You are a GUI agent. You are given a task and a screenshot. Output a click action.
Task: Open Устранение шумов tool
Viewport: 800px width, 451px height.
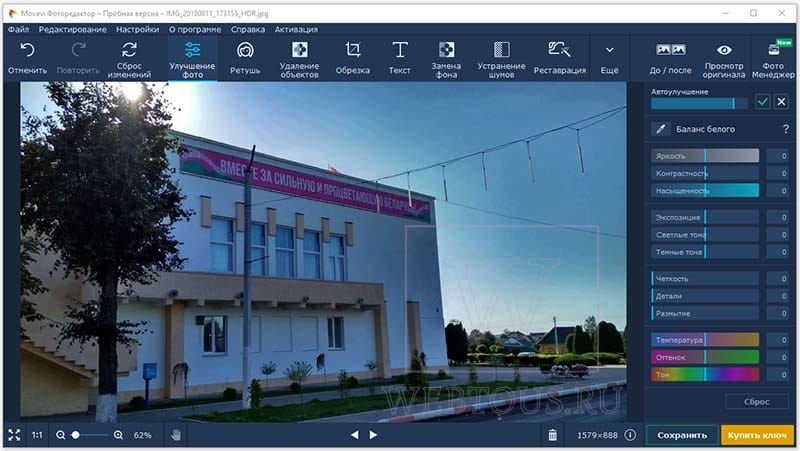(502, 59)
